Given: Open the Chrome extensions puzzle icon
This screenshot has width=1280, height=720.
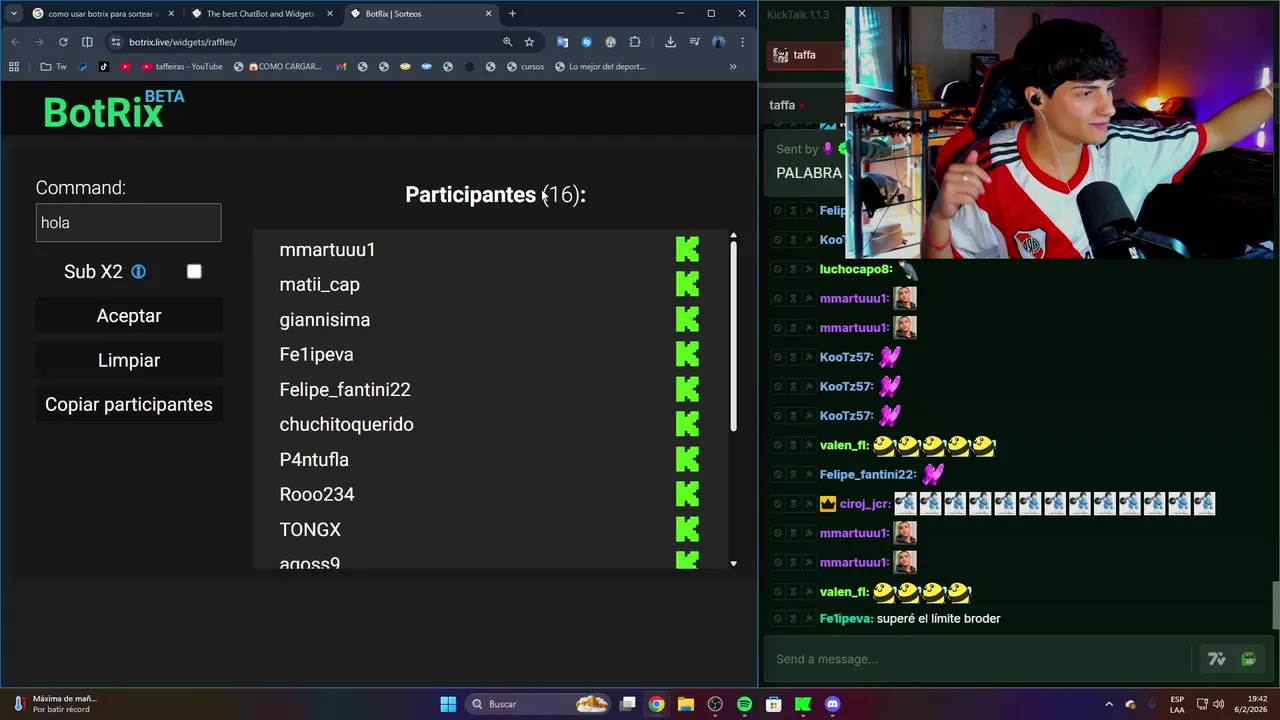Looking at the screenshot, I should 635,42.
